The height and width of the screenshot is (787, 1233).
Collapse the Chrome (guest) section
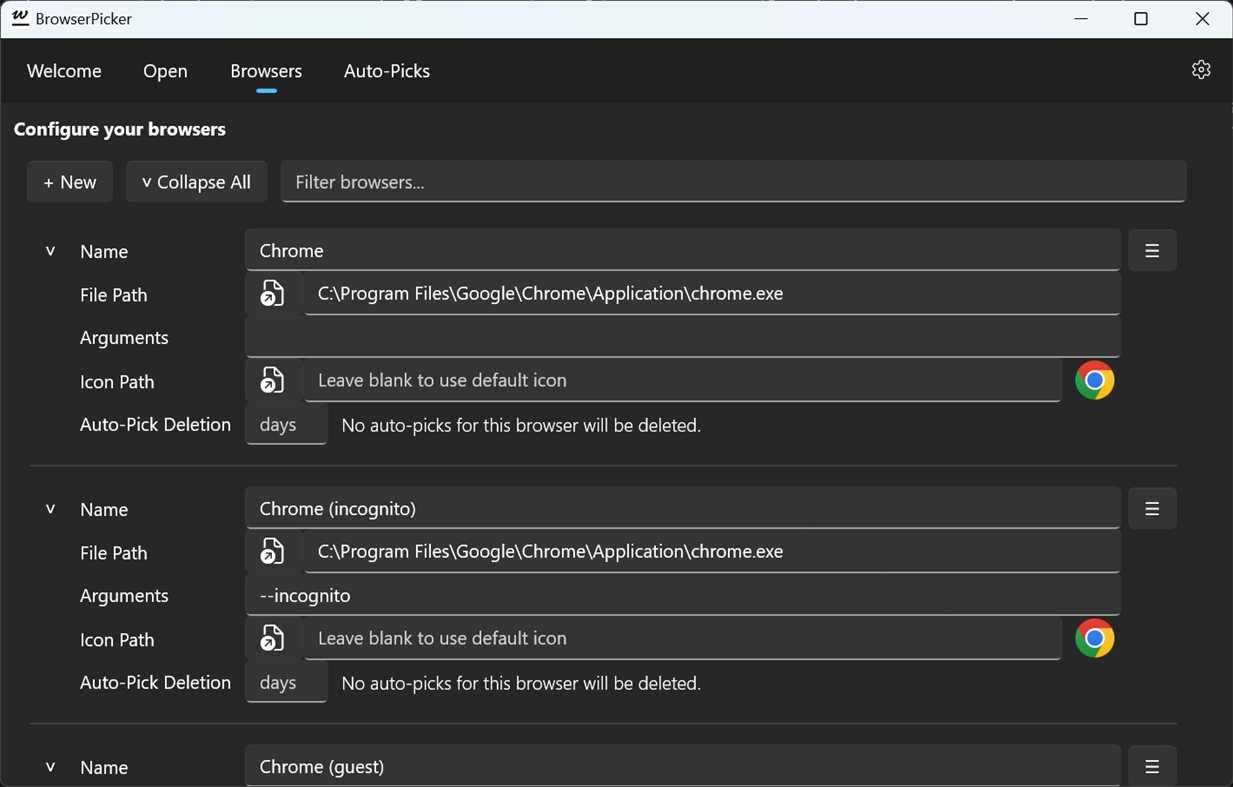point(50,767)
